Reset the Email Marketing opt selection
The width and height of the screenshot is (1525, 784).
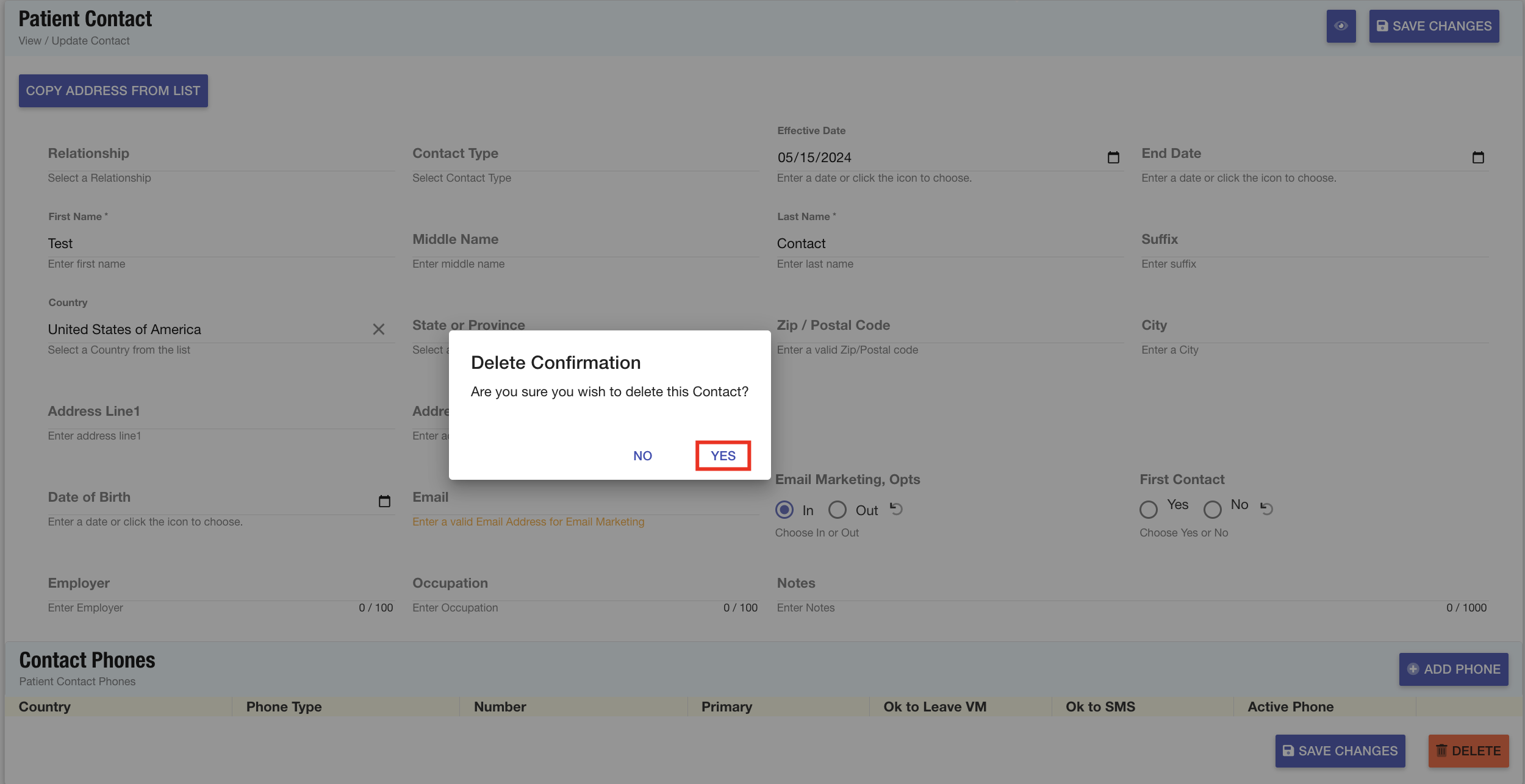[x=895, y=508]
